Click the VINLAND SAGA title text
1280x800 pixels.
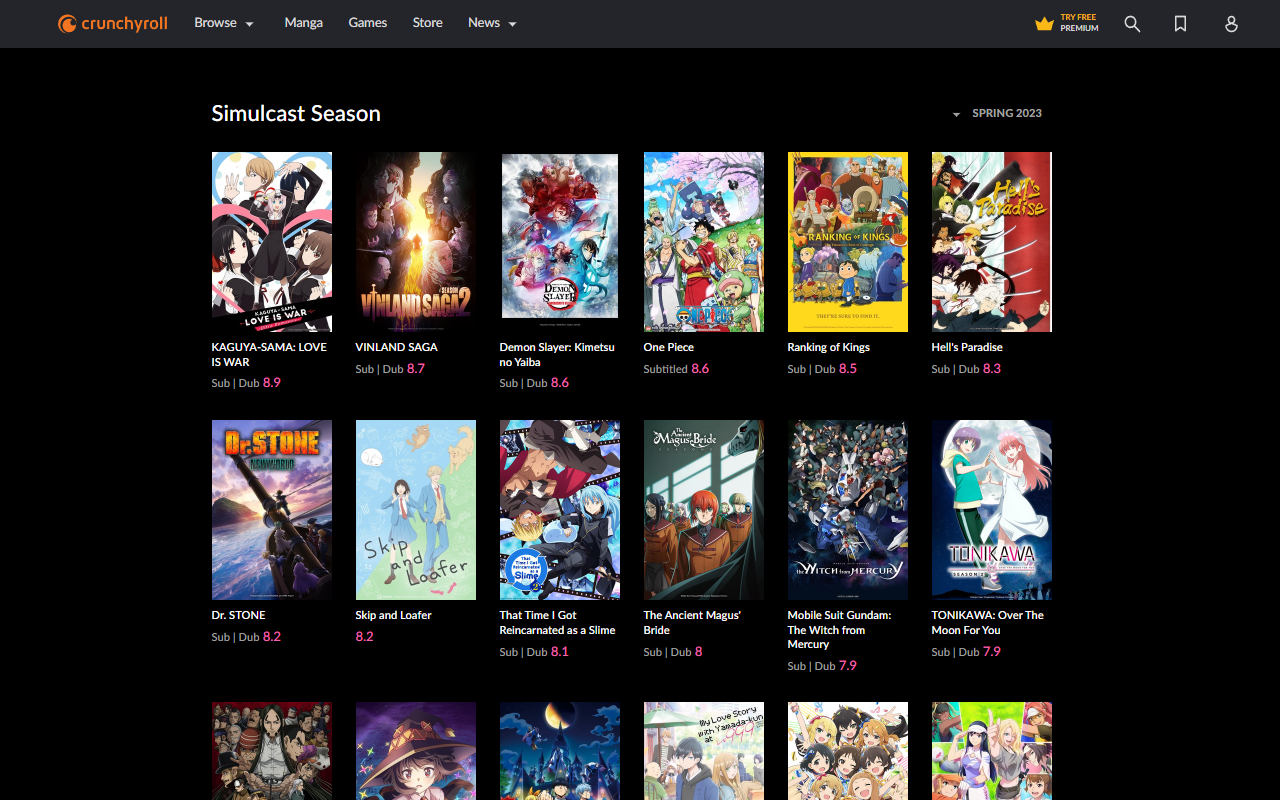pos(397,347)
